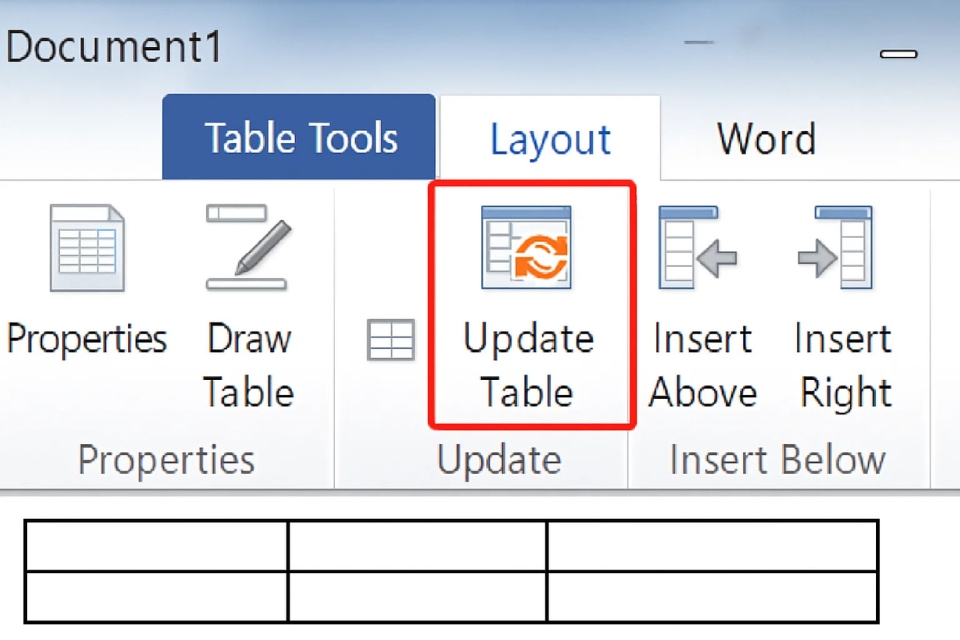Click the bottom-right table cell

click(x=715, y=597)
